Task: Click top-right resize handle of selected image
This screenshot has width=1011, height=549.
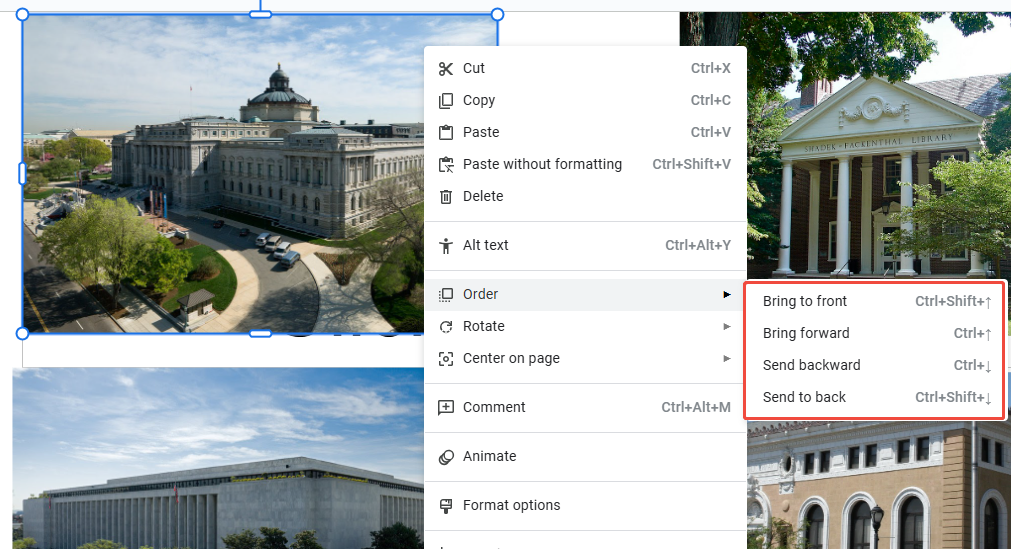Action: 498,14
